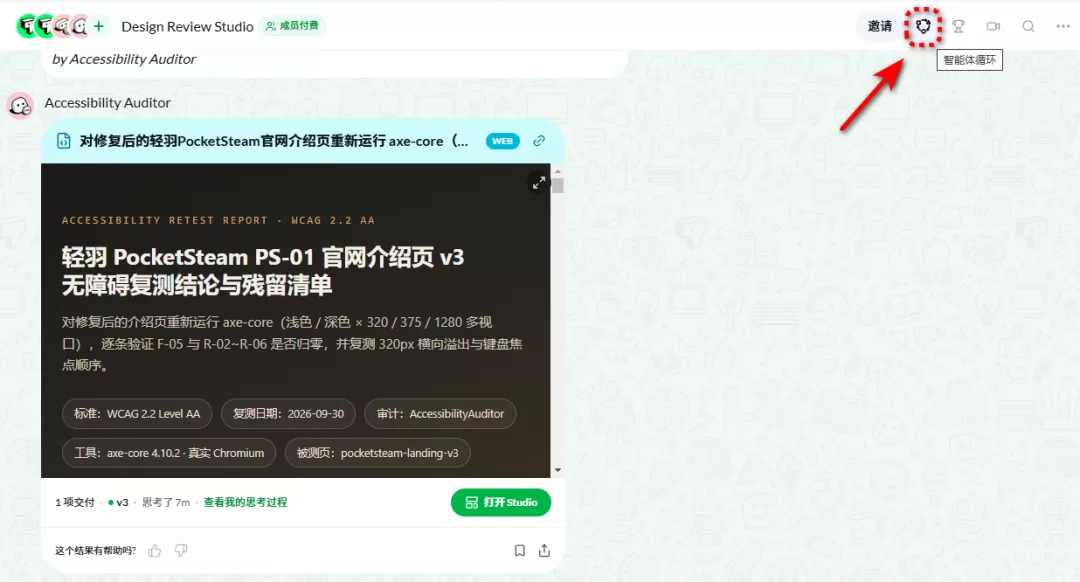Bookmark the result with bookmark icon
1080x582 pixels.
520,550
